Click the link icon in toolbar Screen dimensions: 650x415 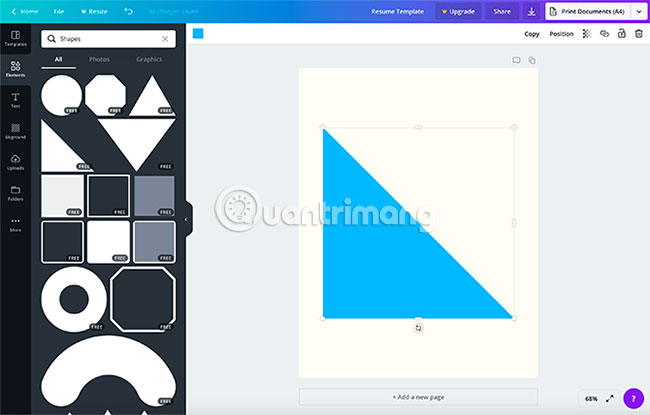604,34
